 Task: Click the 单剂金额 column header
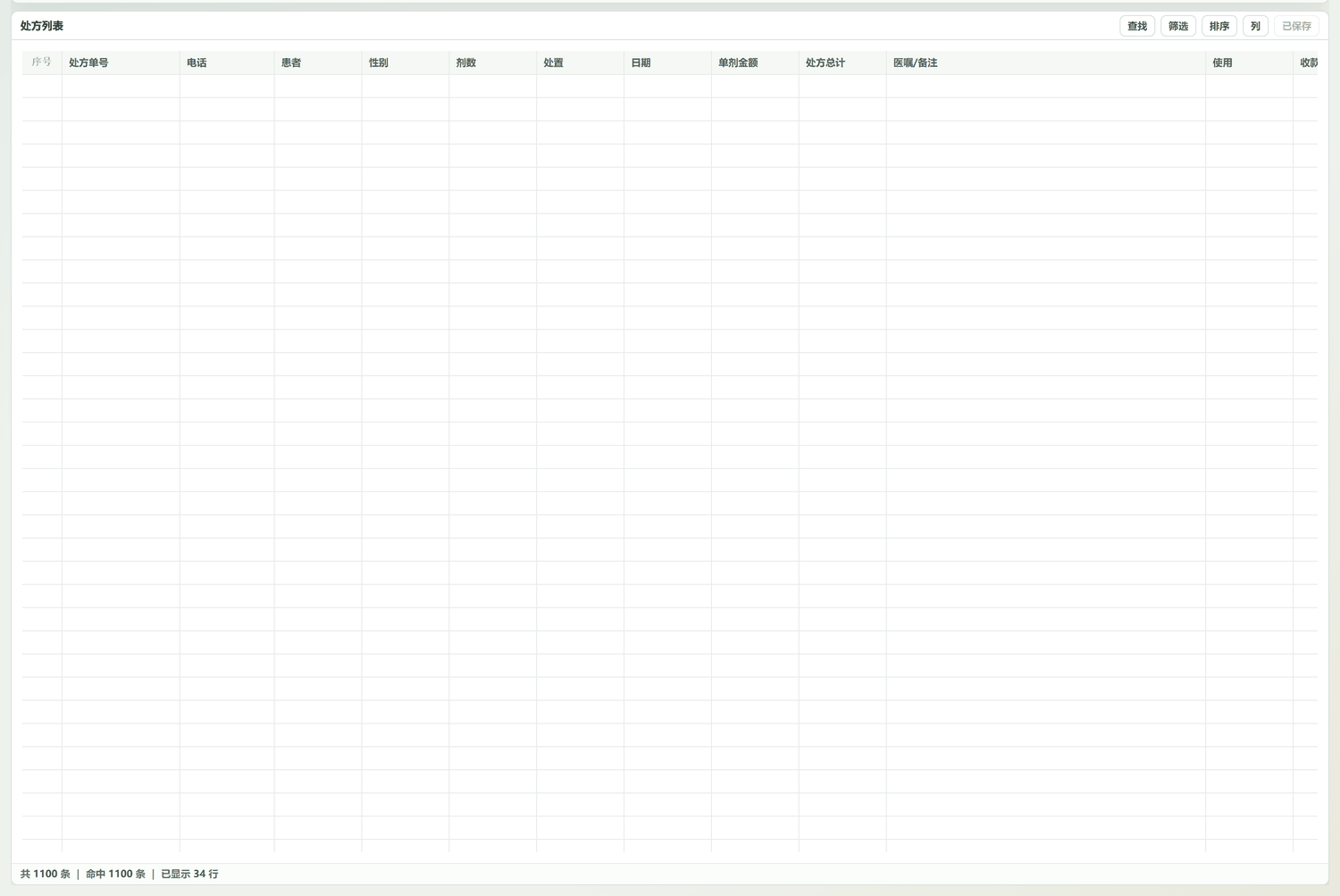756,63
